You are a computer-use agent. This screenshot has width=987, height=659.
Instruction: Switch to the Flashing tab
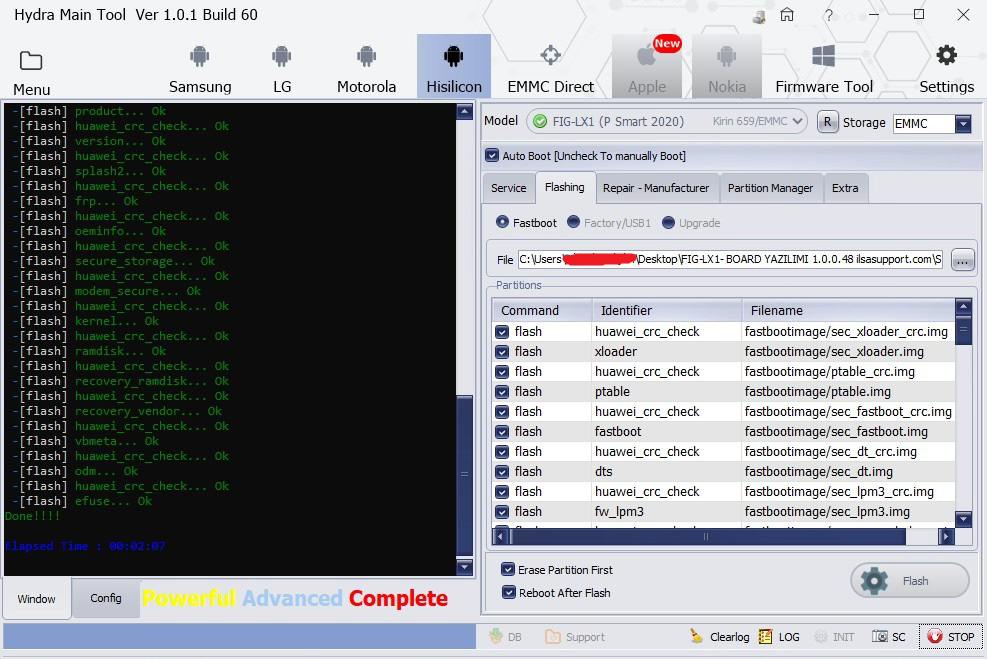[x=565, y=188]
